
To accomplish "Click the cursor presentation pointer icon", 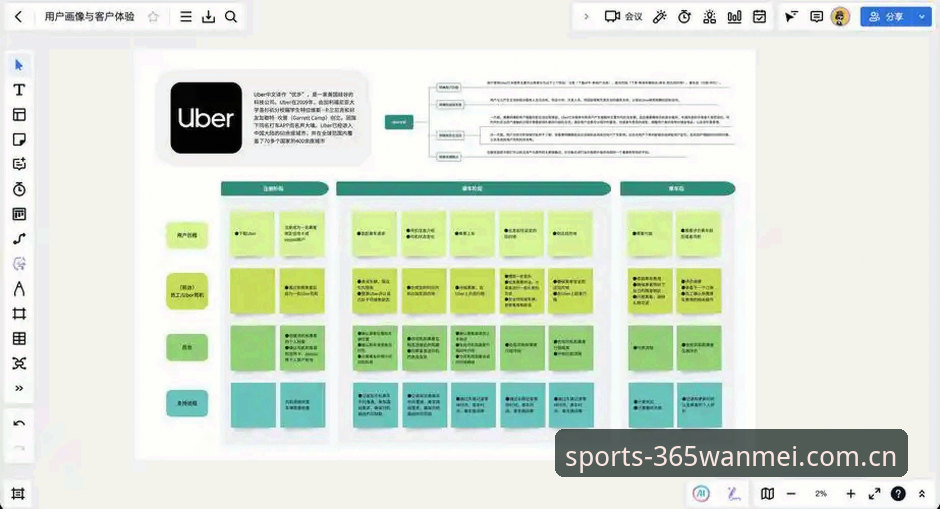I will point(791,17).
